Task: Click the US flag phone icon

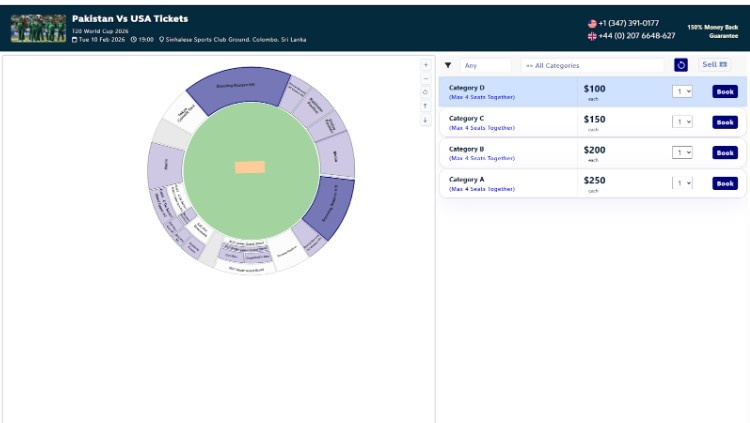Action: coord(592,23)
